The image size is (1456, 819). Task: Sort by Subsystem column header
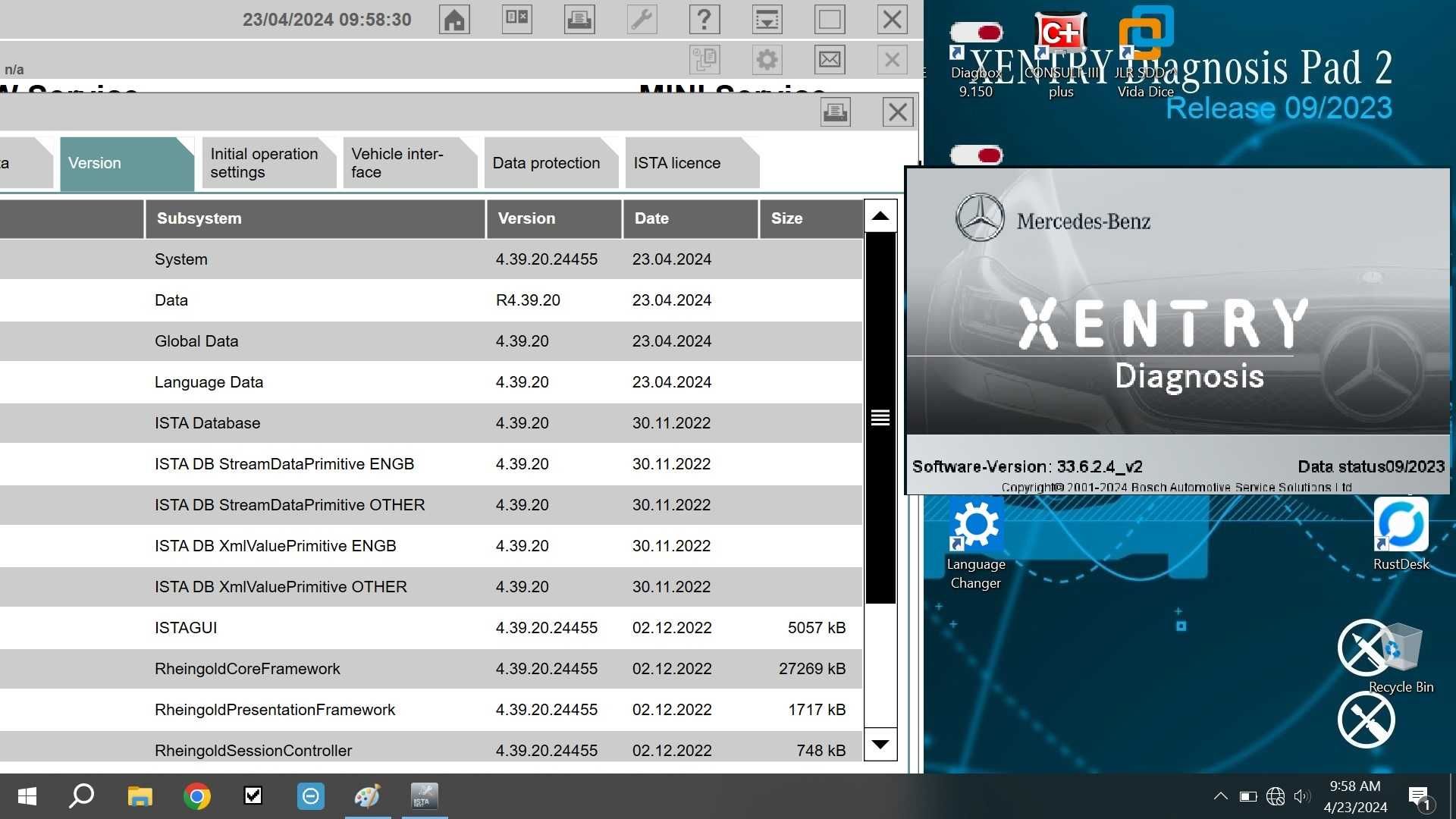tap(315, 218)
